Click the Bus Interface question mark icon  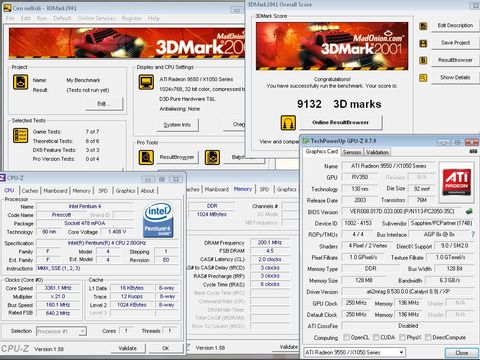tap(473, 234)
